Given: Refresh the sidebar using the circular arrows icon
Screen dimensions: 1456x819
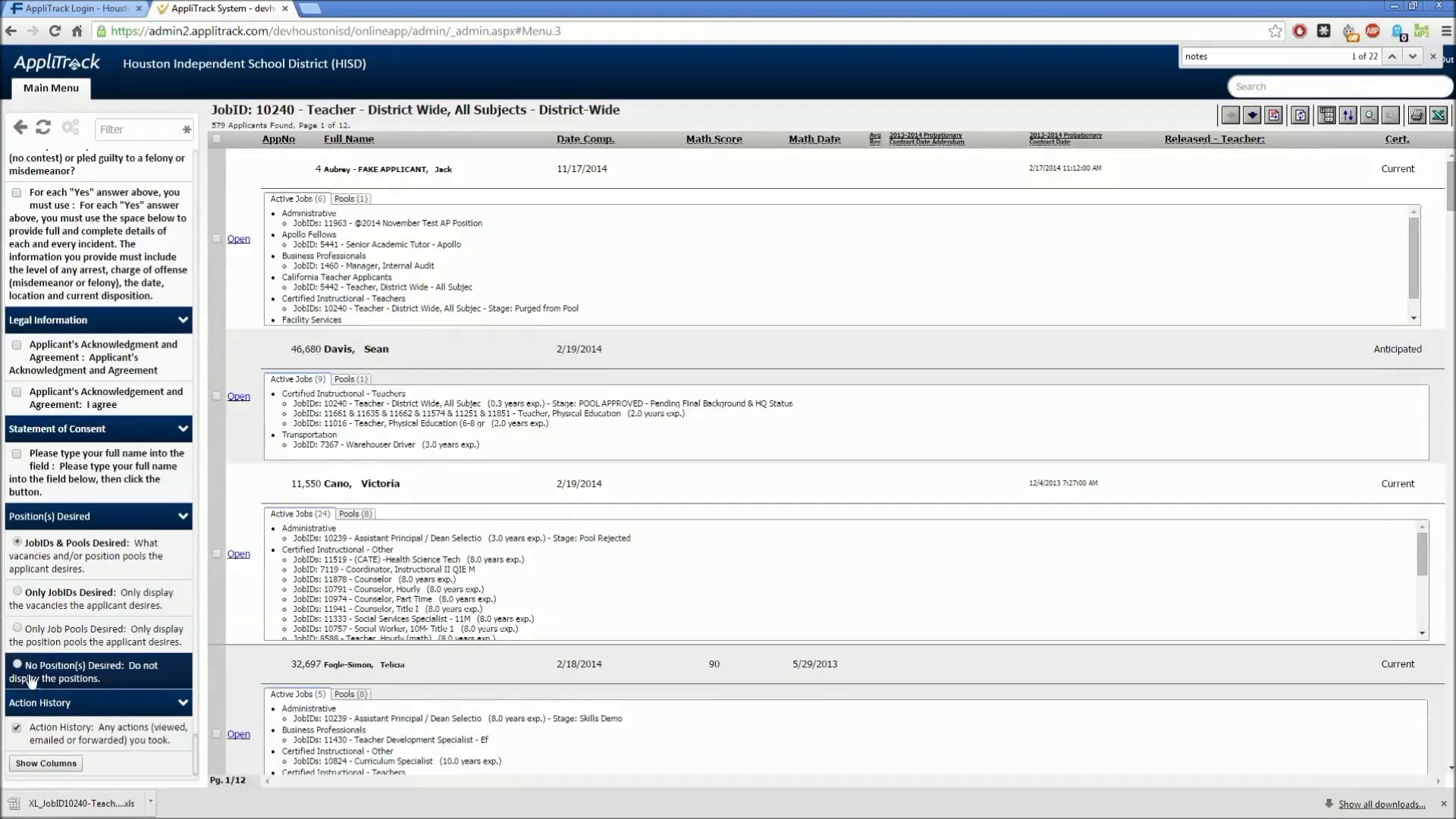Looking at the screenshot, I should point(42,127).
